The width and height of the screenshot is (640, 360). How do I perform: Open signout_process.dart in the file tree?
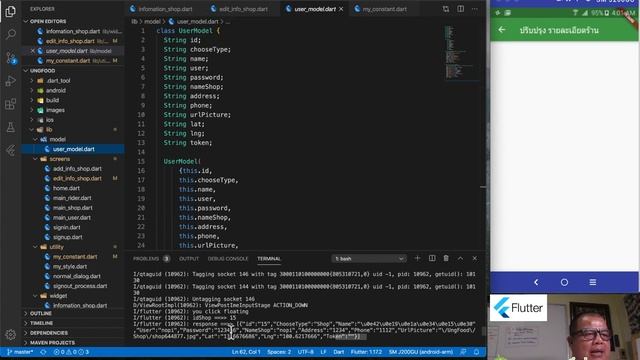(80, 286)
